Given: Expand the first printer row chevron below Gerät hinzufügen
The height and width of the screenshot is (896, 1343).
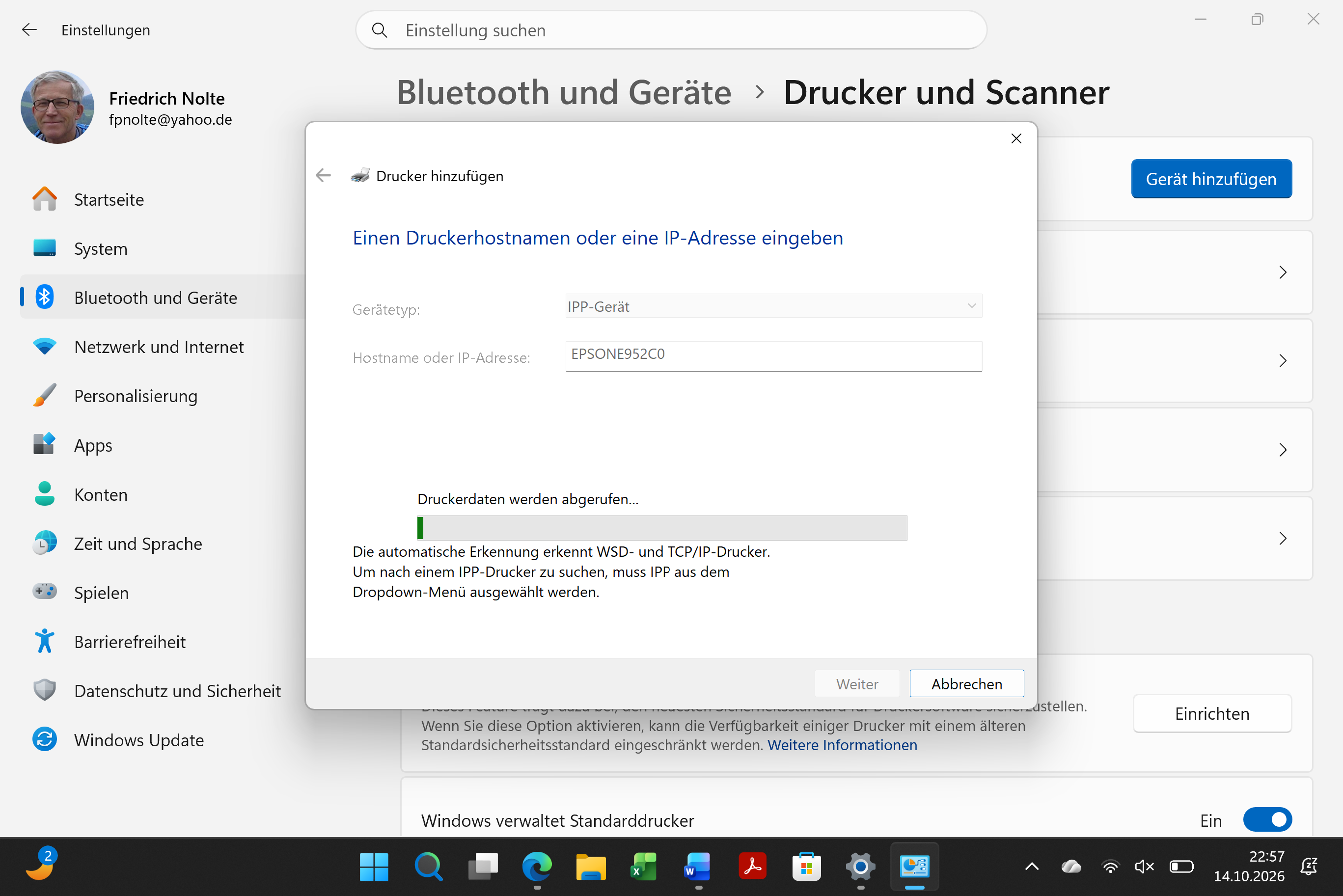Looking at the screenshot, I should (1283, 272).
